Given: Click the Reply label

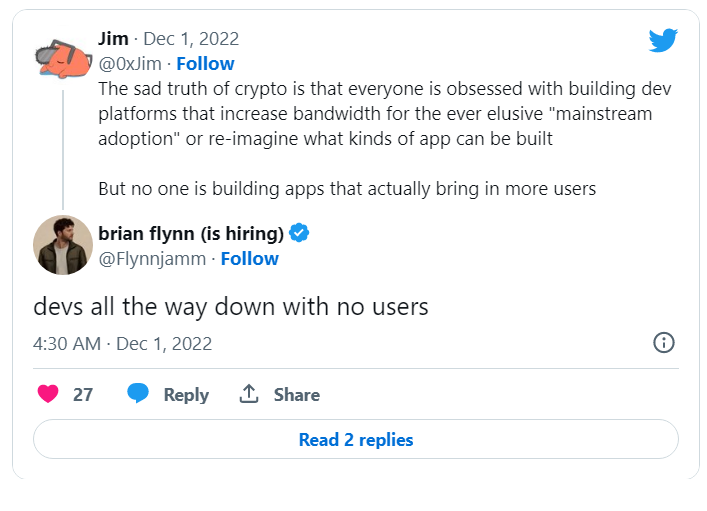Looking at the screenshot, I should click(x=186, y=395).
